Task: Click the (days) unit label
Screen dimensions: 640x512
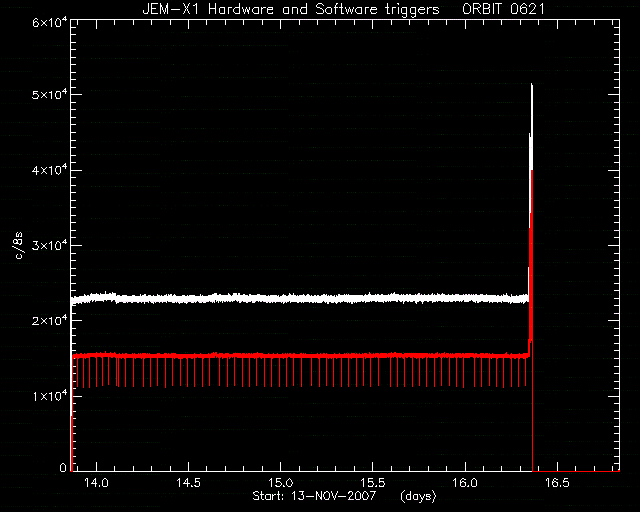Action: pos(418,496)
